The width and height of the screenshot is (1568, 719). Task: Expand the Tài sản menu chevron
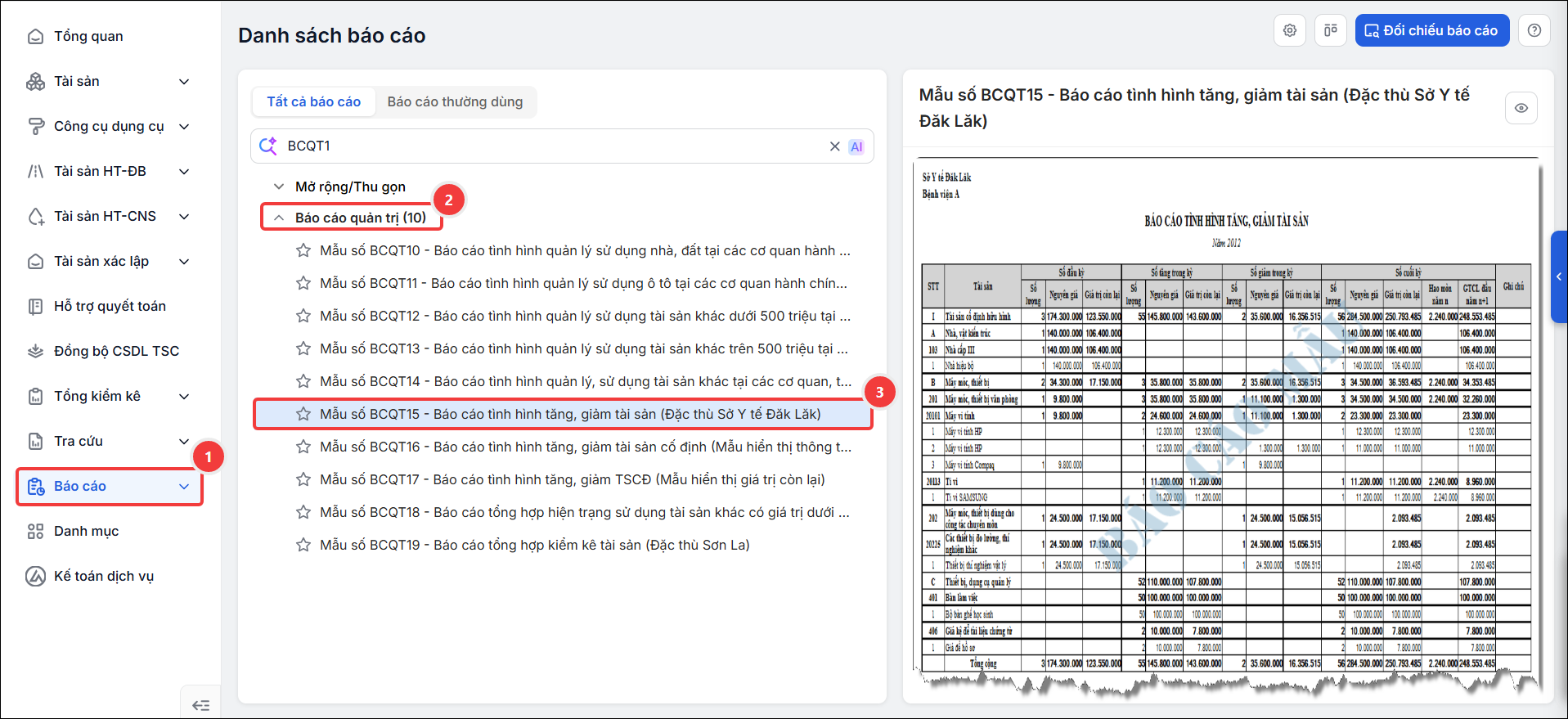coord(184,81)
